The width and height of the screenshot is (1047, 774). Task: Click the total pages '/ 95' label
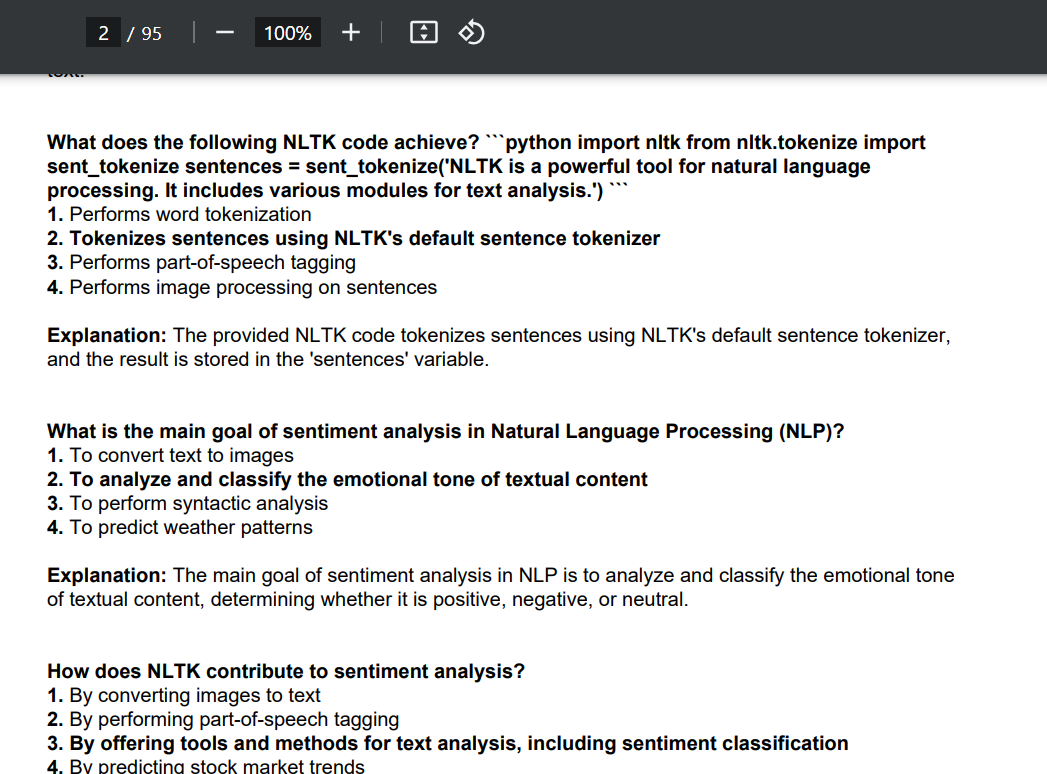click(x=145, y=33)
